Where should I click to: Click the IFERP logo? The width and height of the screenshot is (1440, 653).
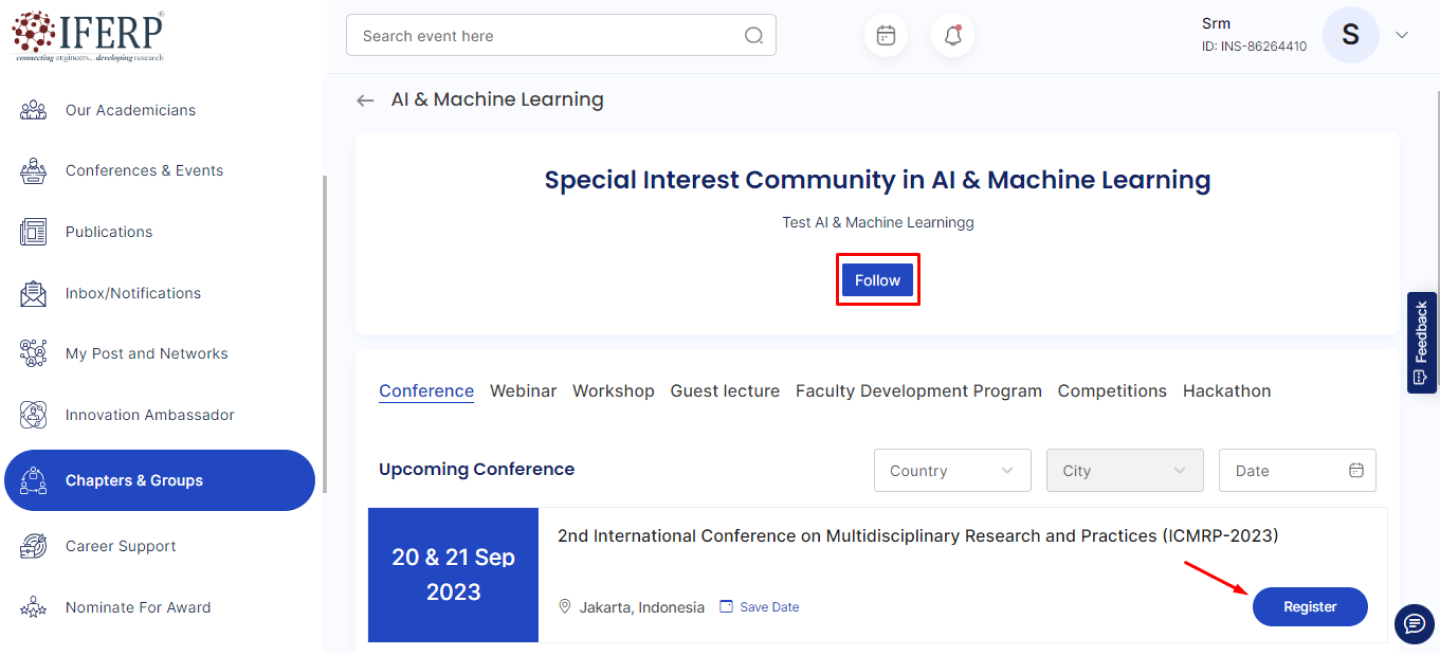click(88, 36)
